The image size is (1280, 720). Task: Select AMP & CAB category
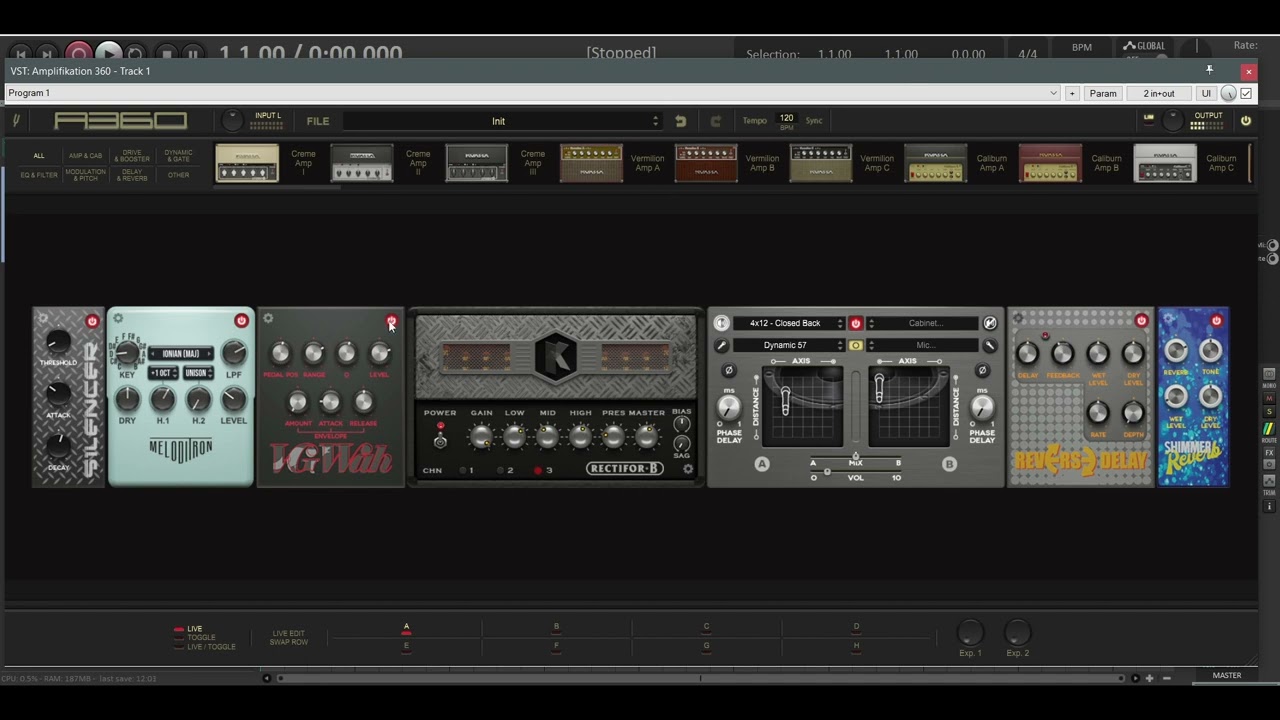pyautogui.click(x=85, y=156)
